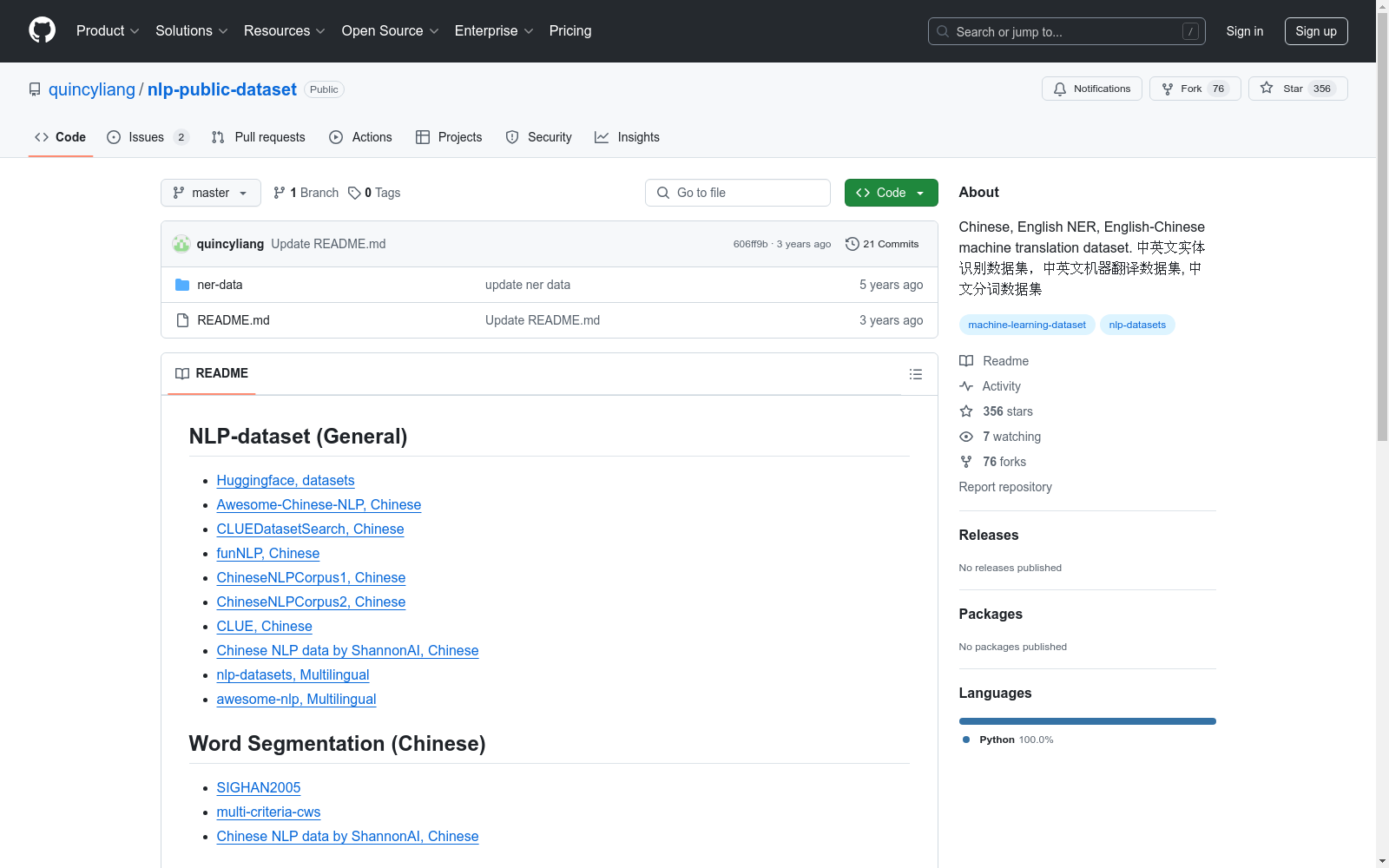Open the Pricing page

point(570,31)
